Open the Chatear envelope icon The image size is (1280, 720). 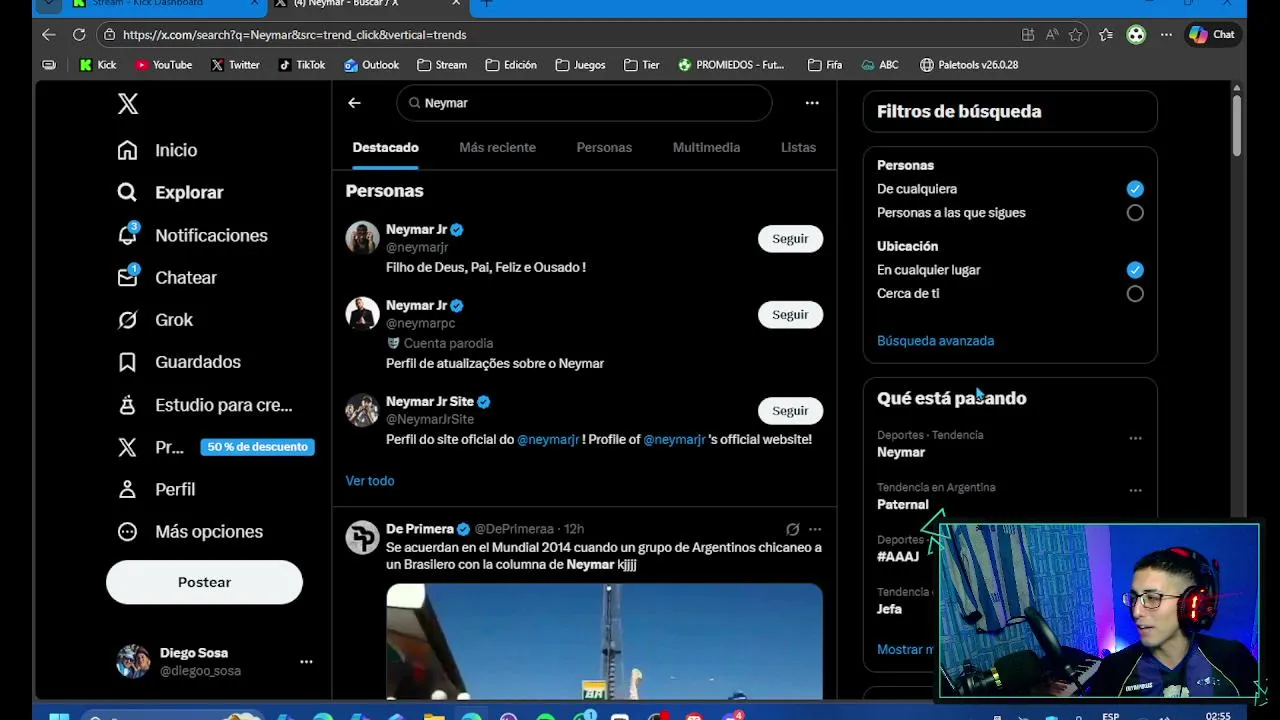[x=127, y=277]
